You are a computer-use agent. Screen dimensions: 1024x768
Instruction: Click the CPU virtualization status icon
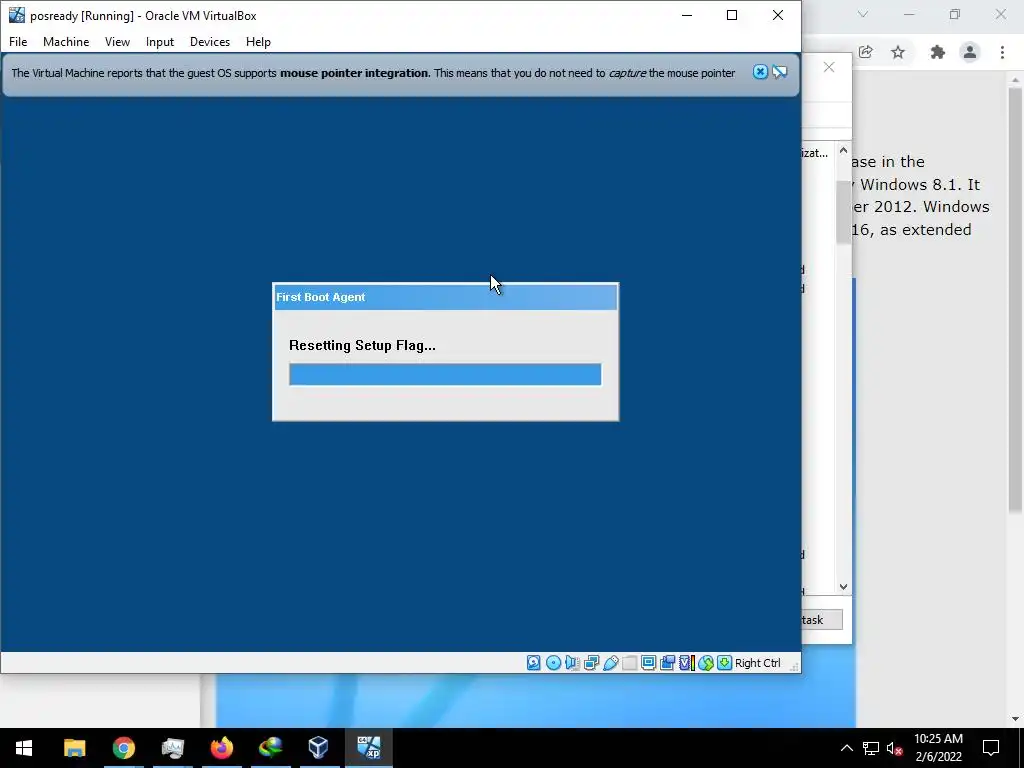pos(686,663)
